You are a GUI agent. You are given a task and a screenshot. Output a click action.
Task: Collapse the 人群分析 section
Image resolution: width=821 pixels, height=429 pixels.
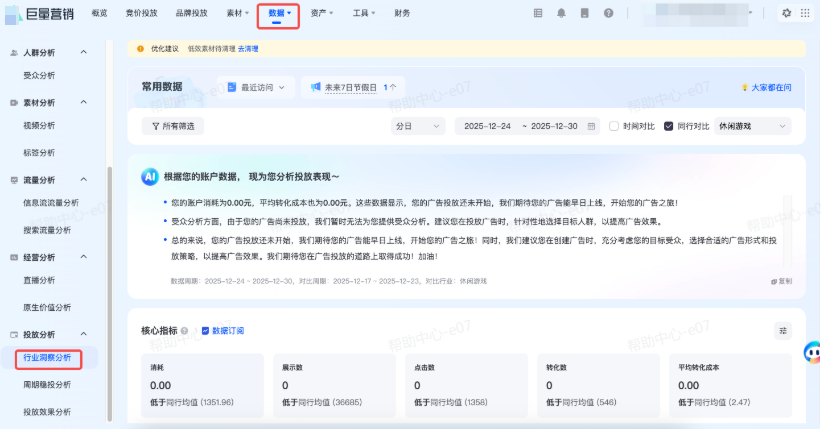pos(84,52)
